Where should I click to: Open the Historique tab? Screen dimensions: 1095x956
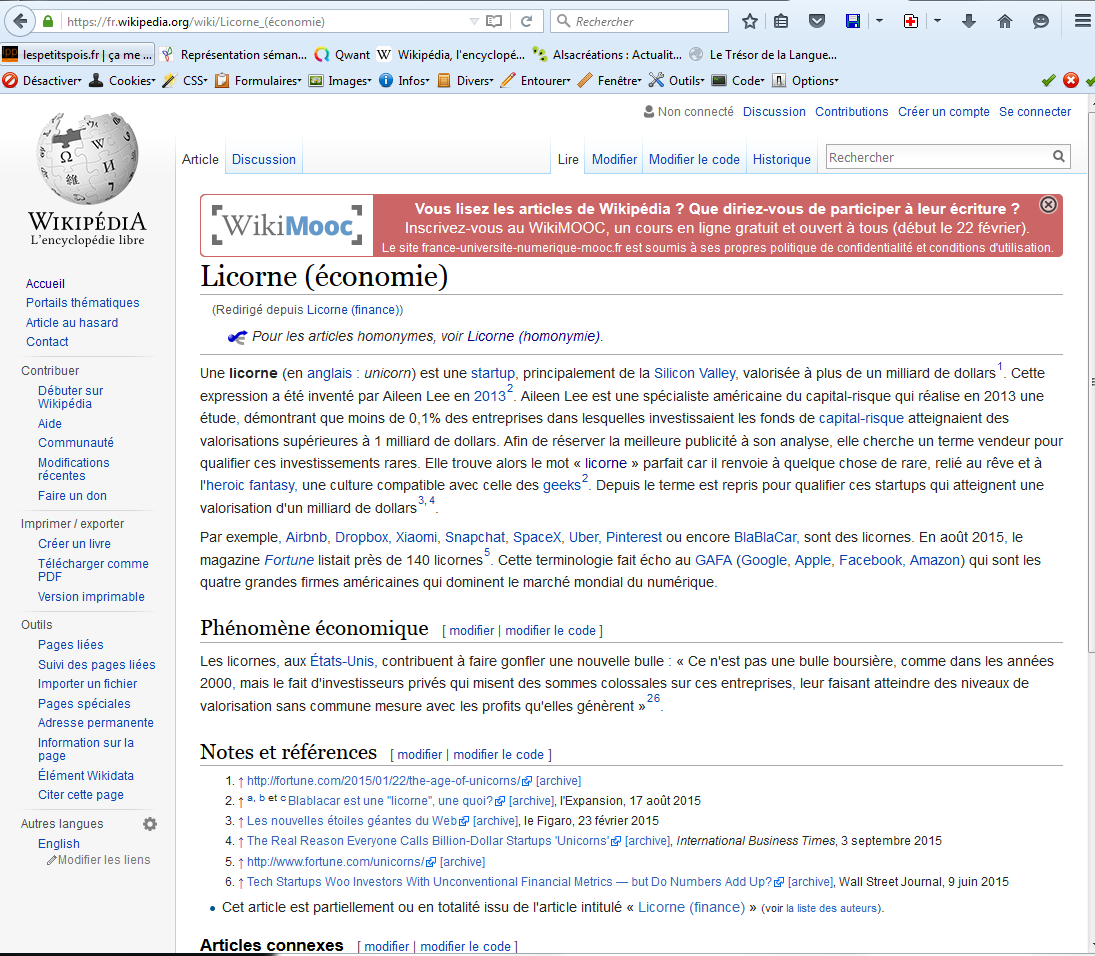781,159
